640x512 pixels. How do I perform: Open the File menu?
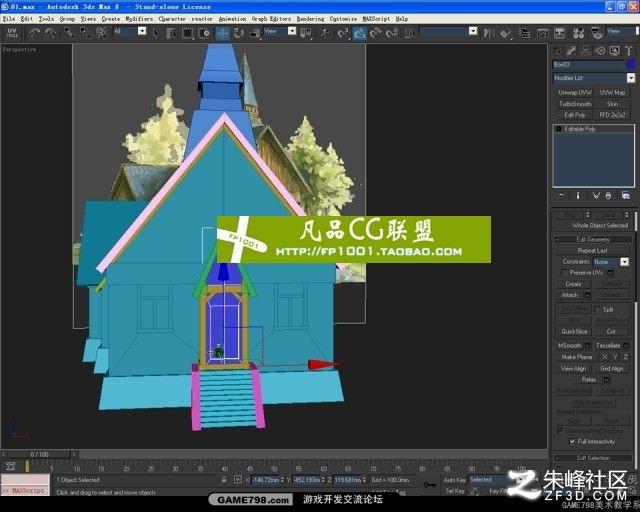pos(8,19)
